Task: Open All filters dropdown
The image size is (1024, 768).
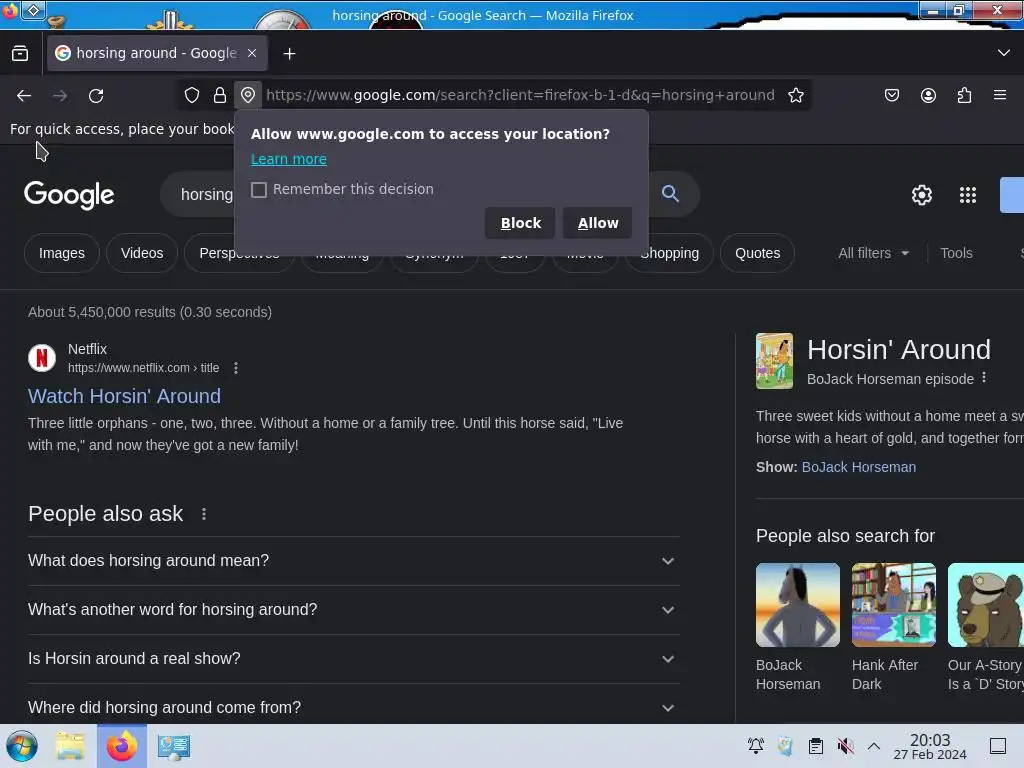Action: pos(873,253)
